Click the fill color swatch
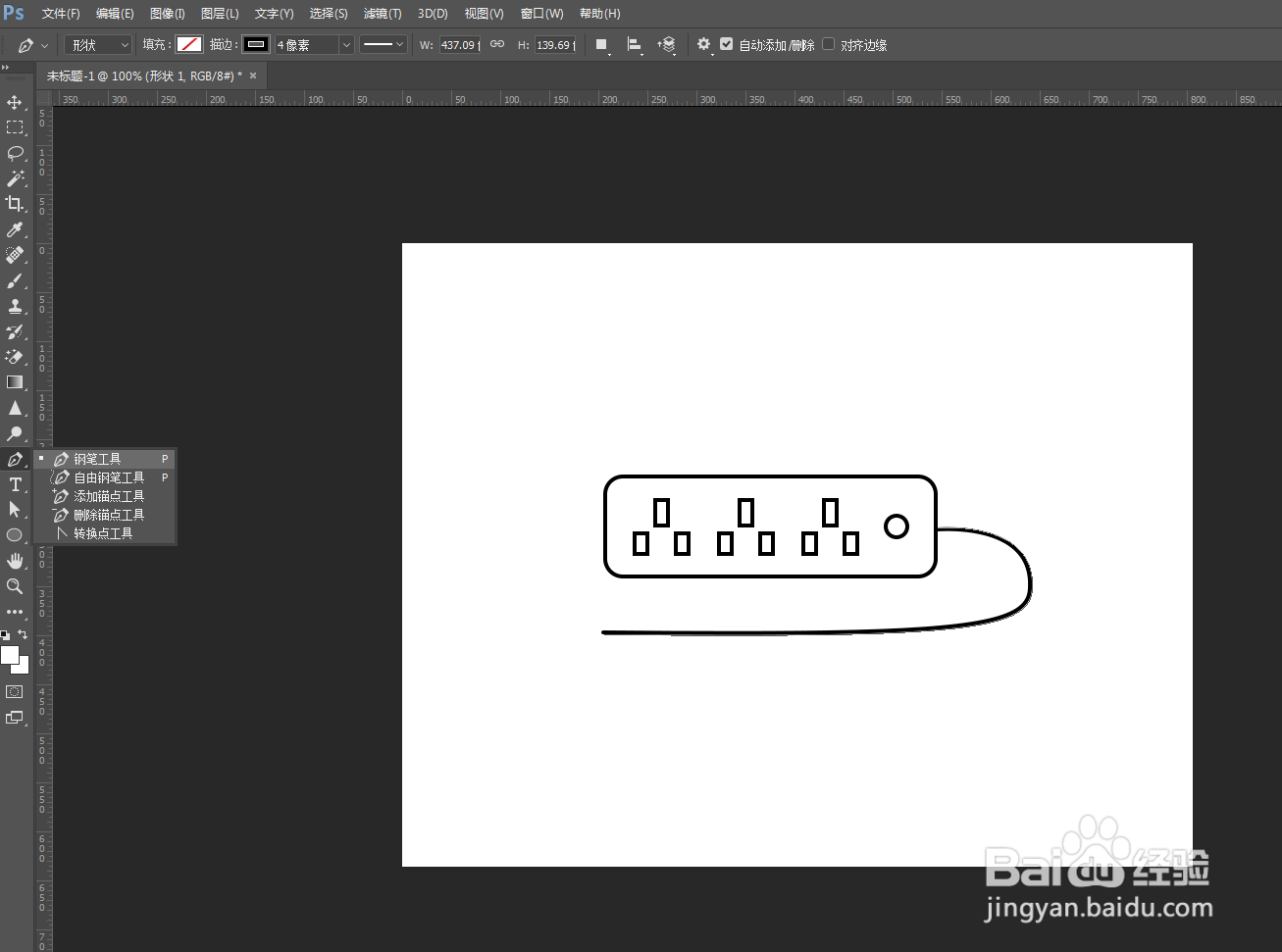 (189, 44)
